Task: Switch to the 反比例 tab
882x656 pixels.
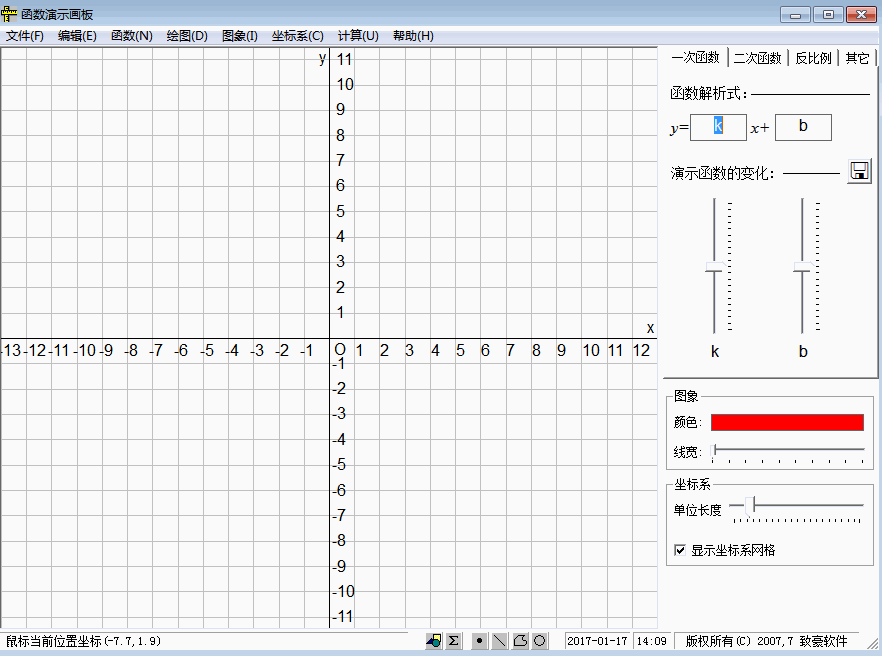Action: (x=813, y=58)
